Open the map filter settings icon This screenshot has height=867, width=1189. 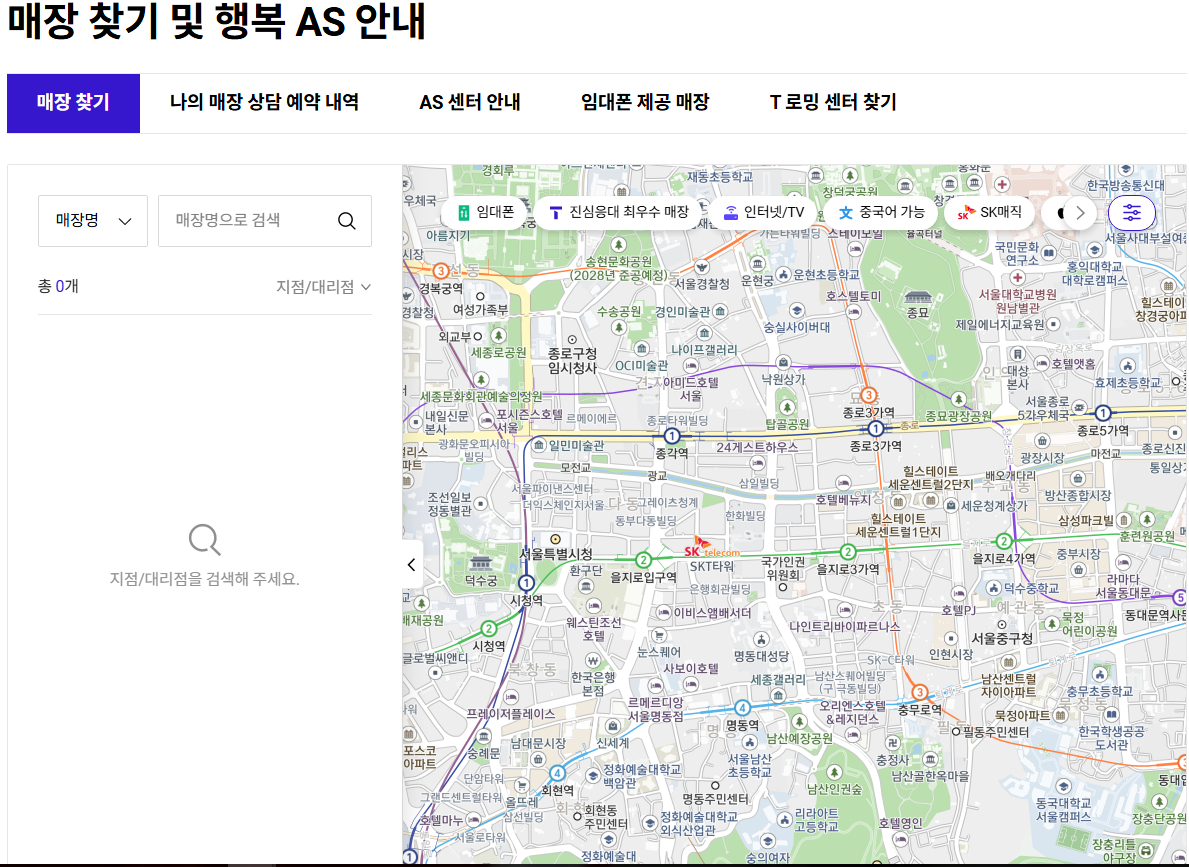[x=1131, y=213]
